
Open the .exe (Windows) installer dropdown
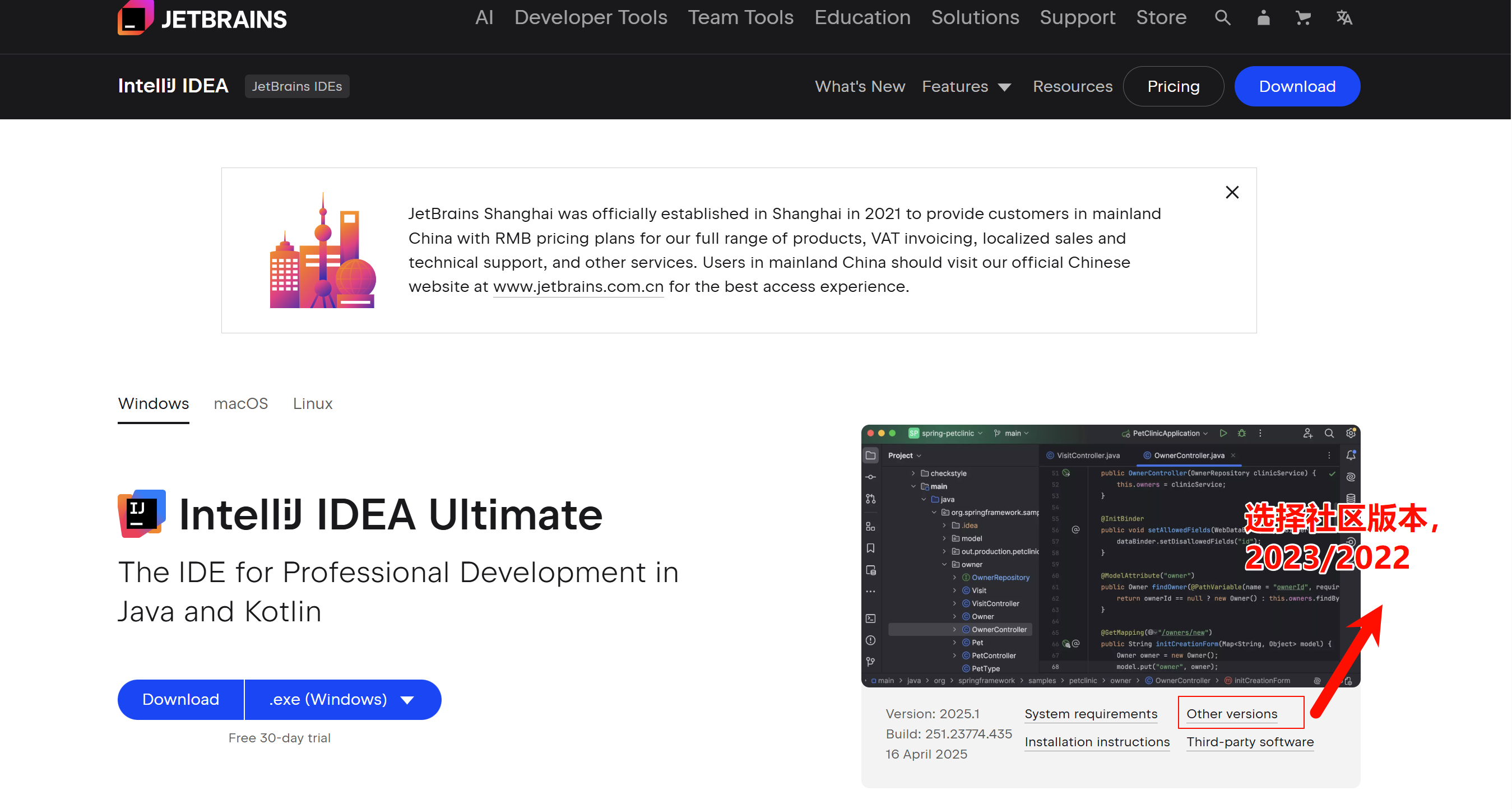pyautogui.click(x=342, y=699)
